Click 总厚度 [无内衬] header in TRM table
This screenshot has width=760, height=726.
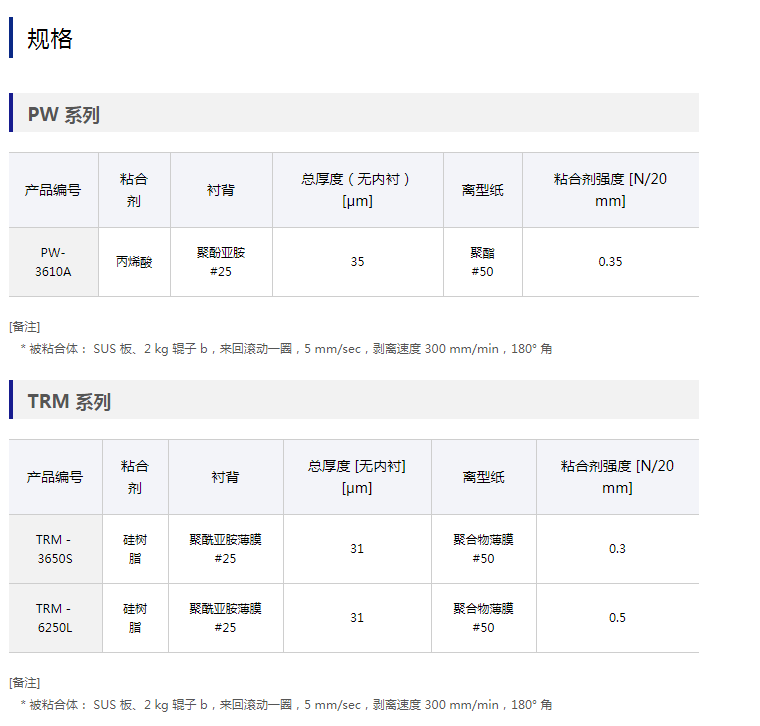pyautogui.click(x=357, y=477)
